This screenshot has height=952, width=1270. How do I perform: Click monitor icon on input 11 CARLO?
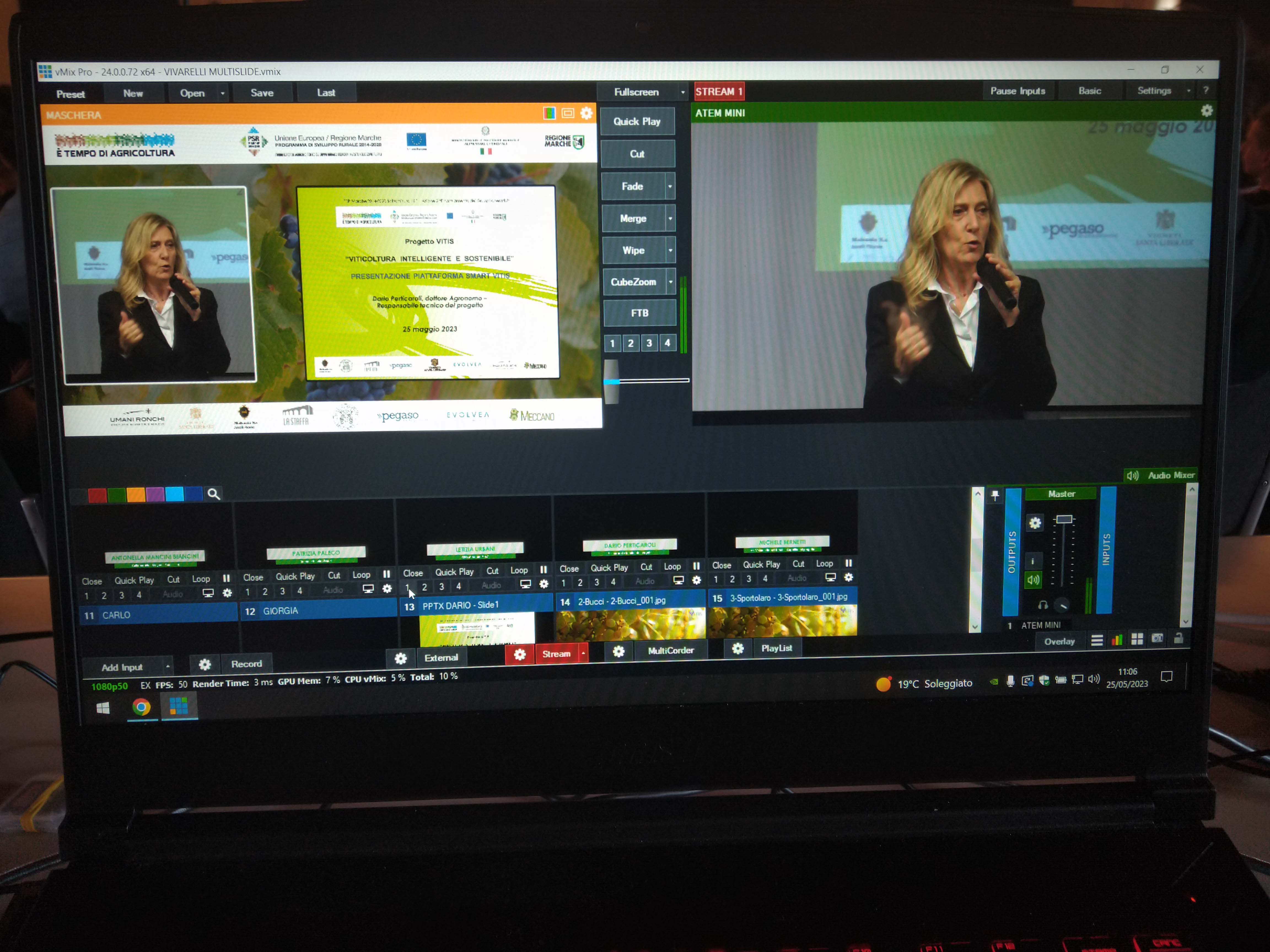coord(208,593)
